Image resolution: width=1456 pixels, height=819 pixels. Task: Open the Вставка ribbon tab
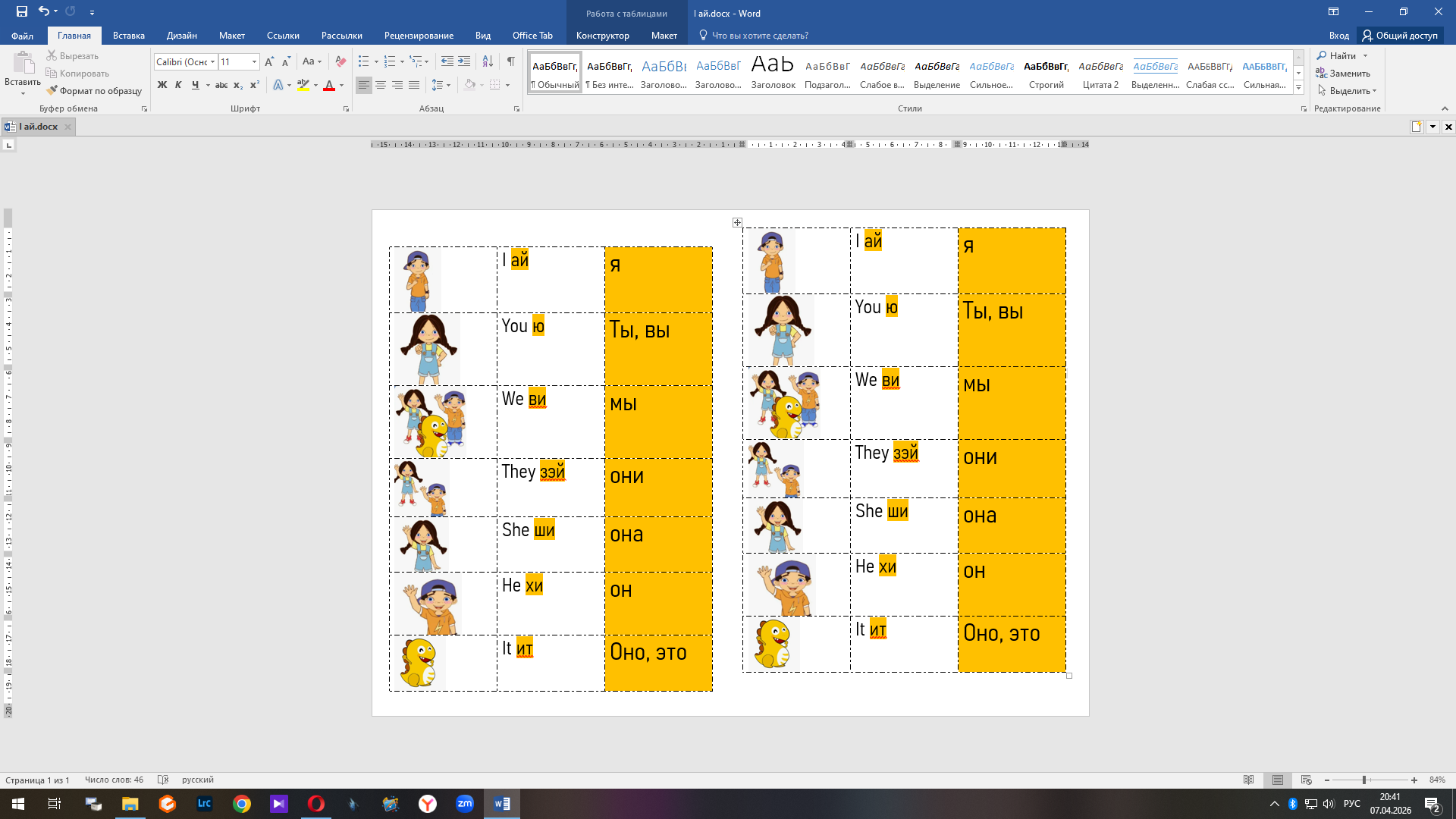tap(129, 36)
